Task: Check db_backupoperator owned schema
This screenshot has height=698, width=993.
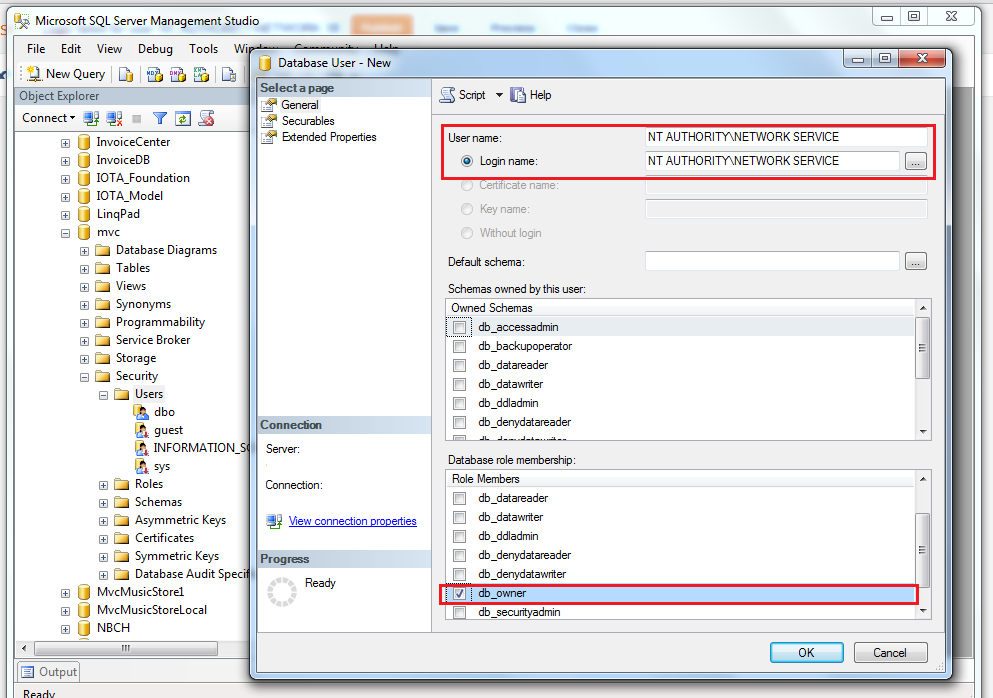Action: (460, 346)
